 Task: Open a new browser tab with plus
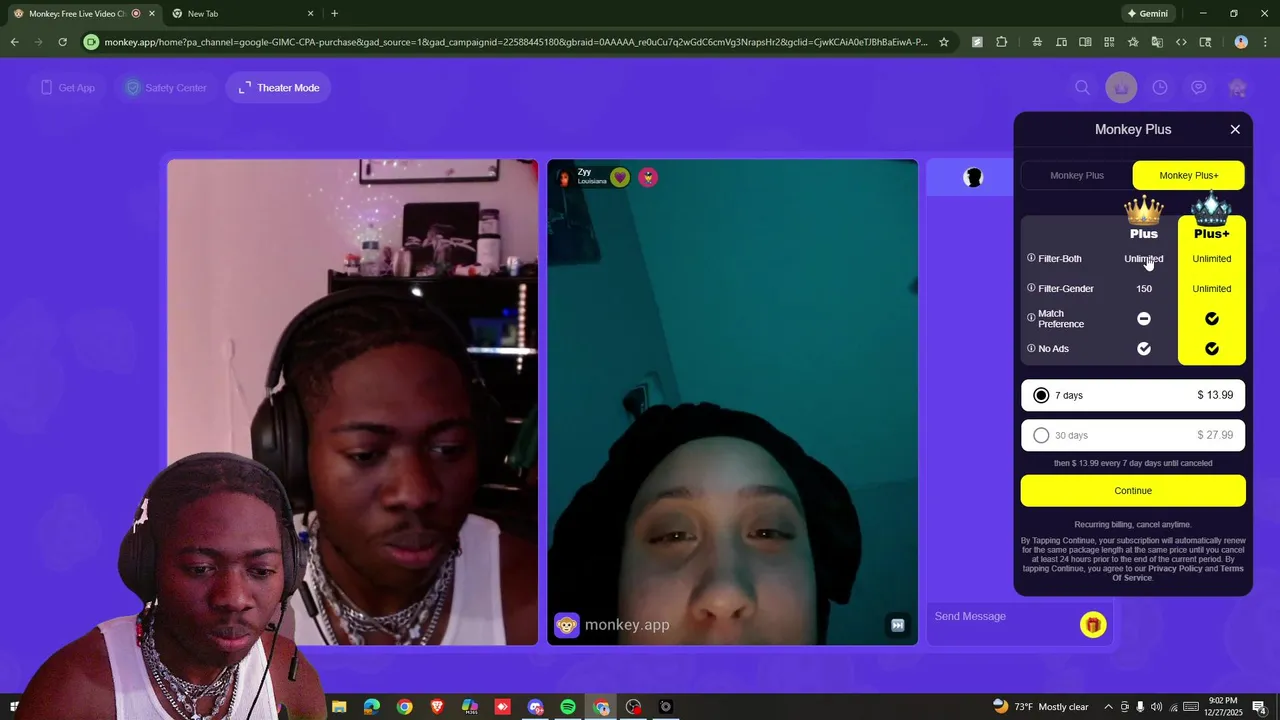(334, 14)
